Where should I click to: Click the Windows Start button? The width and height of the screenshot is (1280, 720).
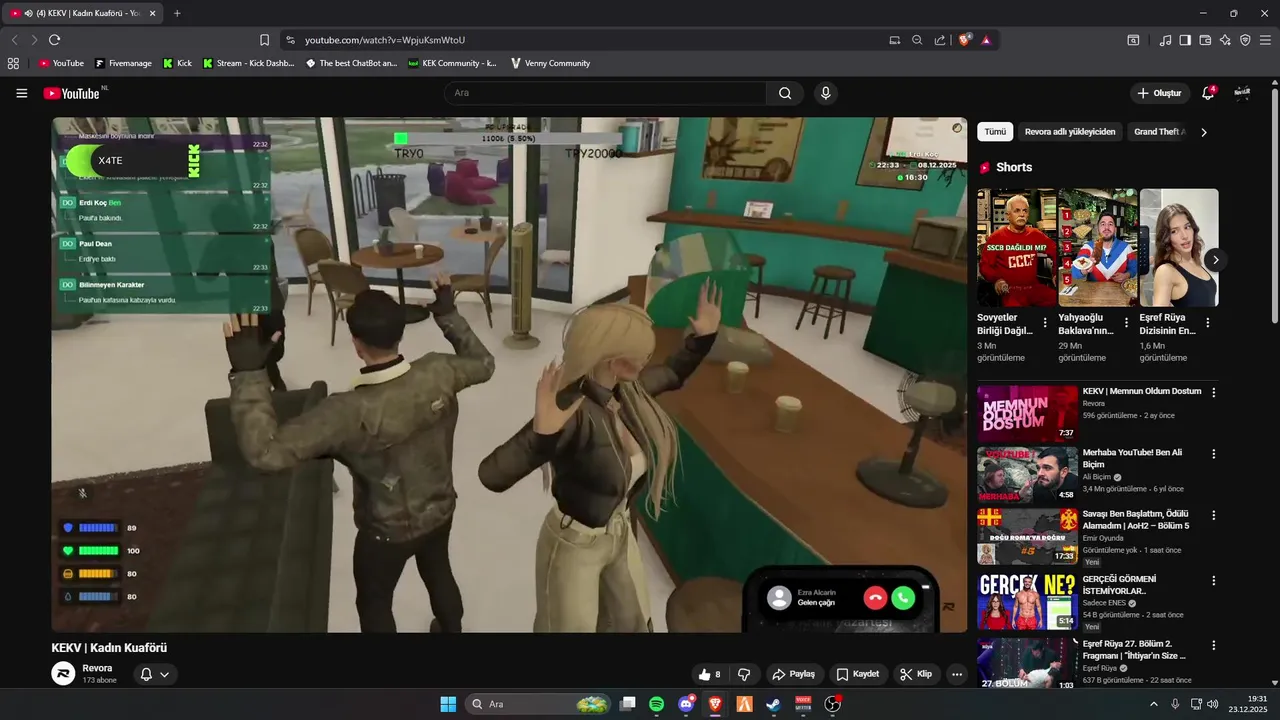(448, 704)
